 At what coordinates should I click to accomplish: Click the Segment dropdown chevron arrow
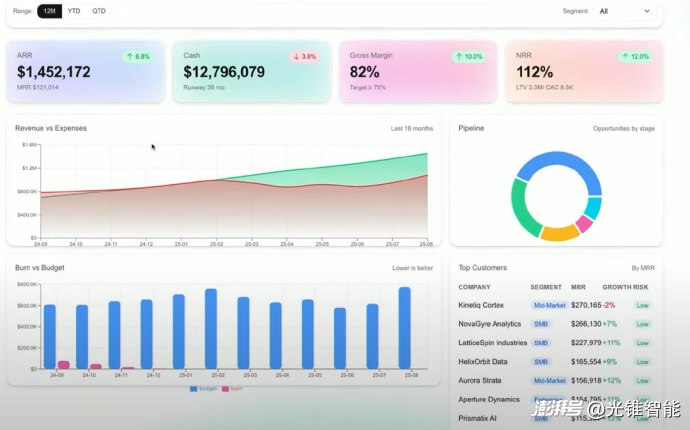(x=647, y=11)
